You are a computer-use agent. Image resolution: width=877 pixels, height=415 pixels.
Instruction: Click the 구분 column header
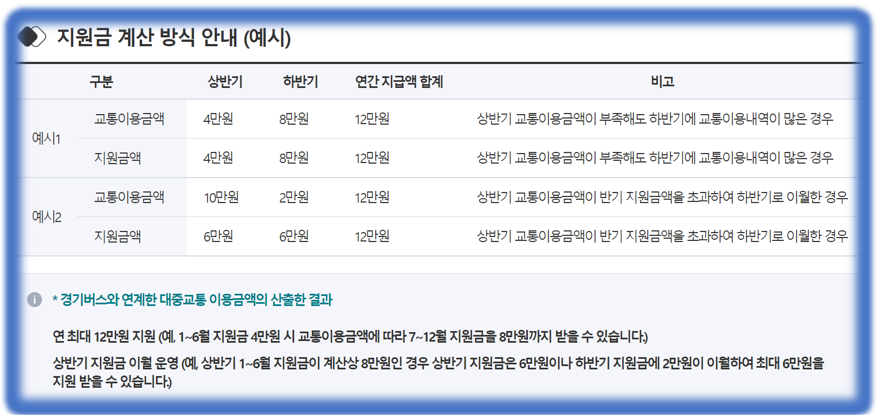[x=101, y=82]
